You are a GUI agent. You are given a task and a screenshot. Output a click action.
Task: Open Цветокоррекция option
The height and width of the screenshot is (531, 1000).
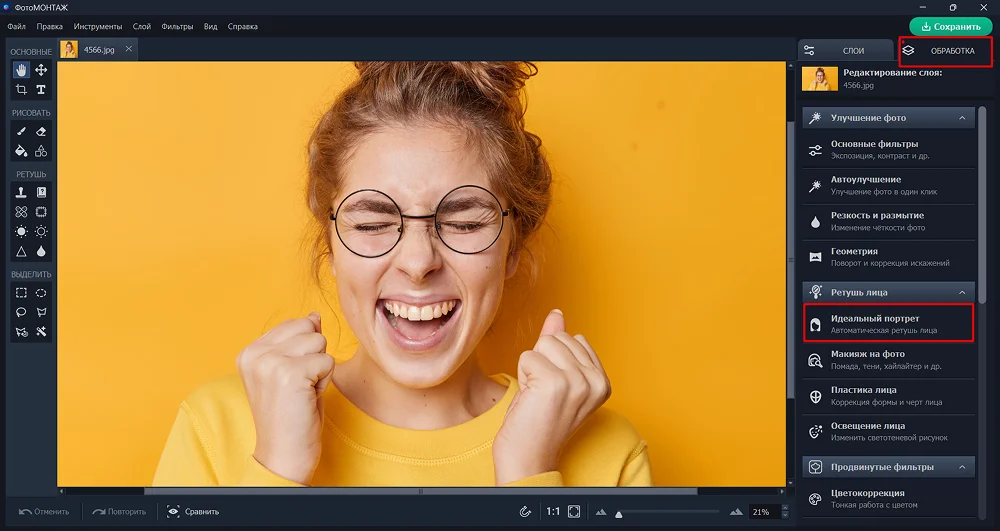click(888, 498)
